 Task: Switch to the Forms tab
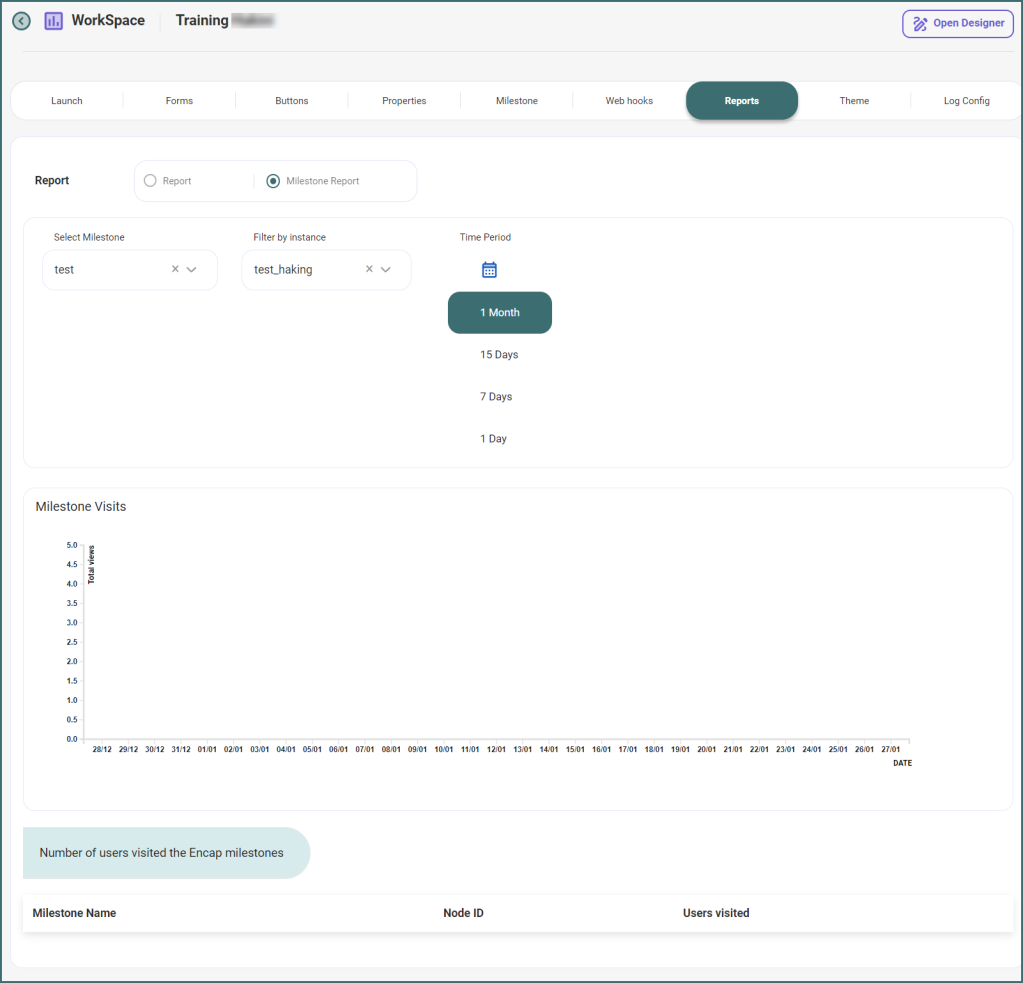pos(179,101)
